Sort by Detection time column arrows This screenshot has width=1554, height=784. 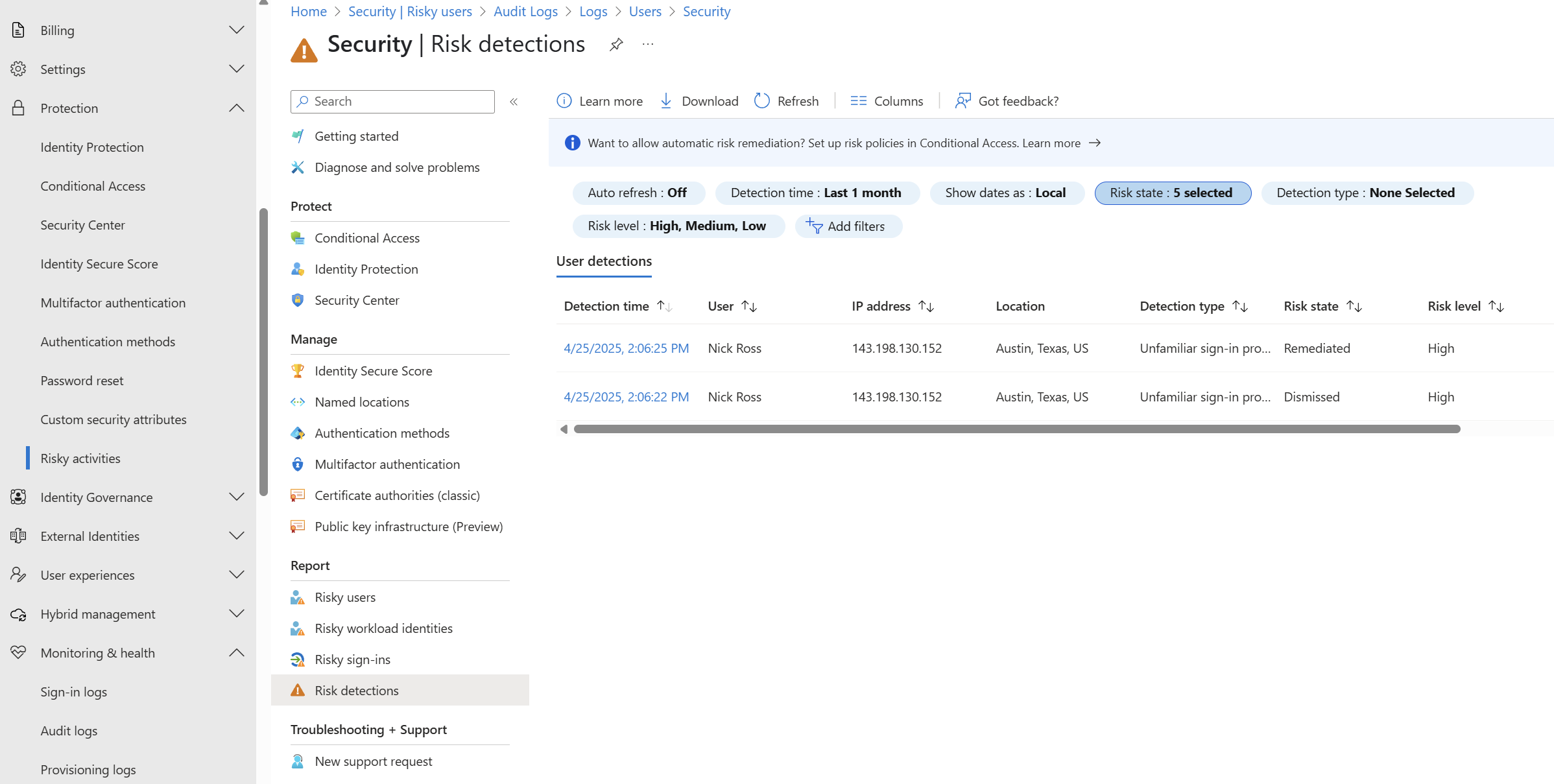click(665, 306)
